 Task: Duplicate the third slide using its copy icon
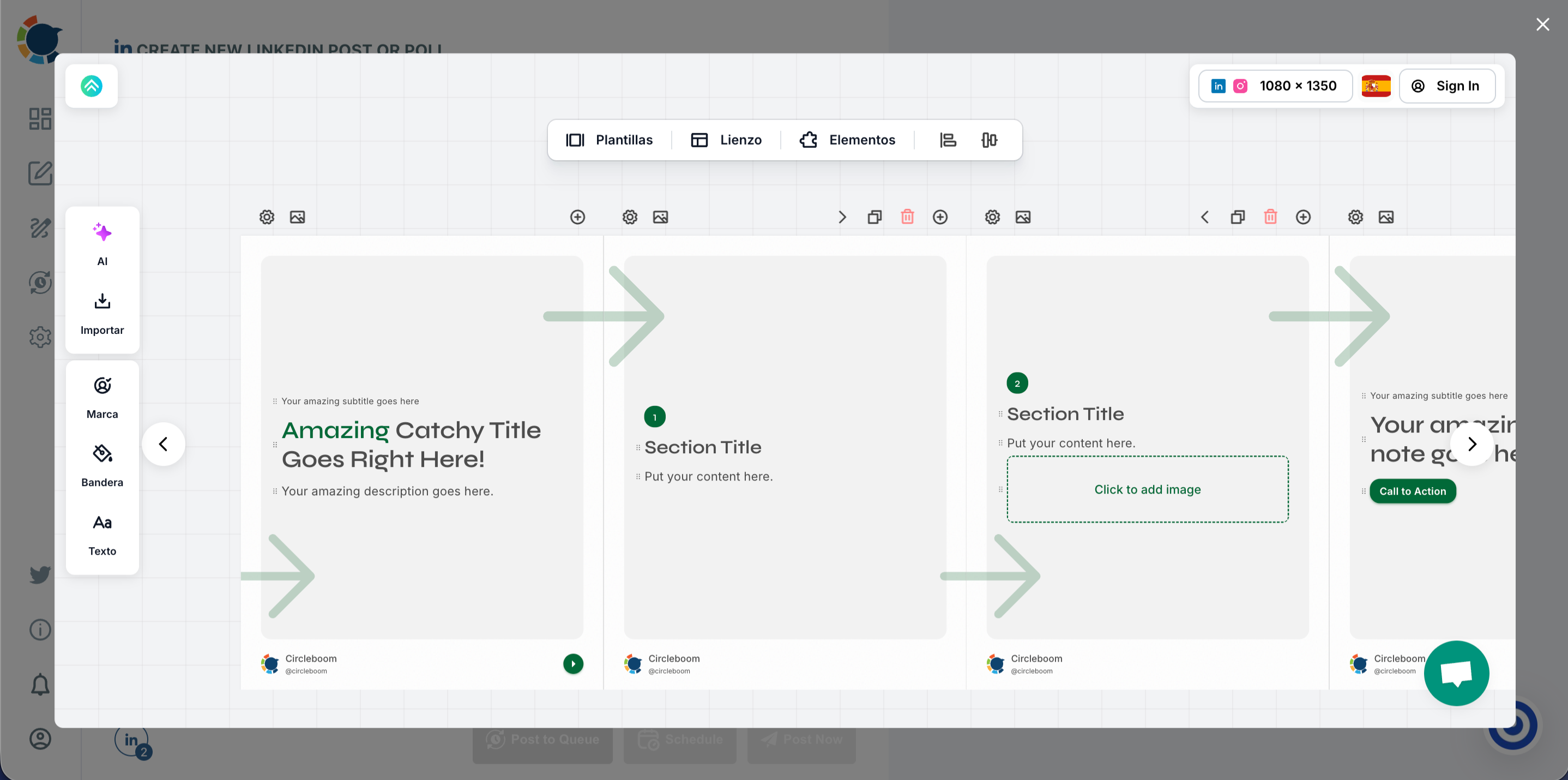point(1237,217)
